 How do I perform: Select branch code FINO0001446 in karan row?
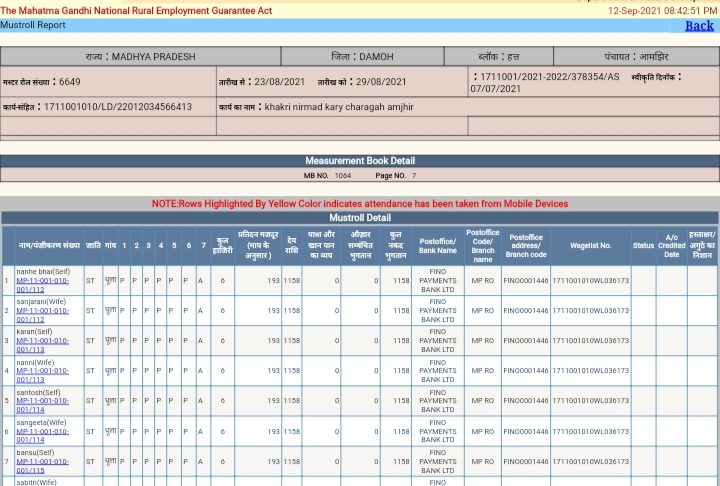(x=526, y=341)
